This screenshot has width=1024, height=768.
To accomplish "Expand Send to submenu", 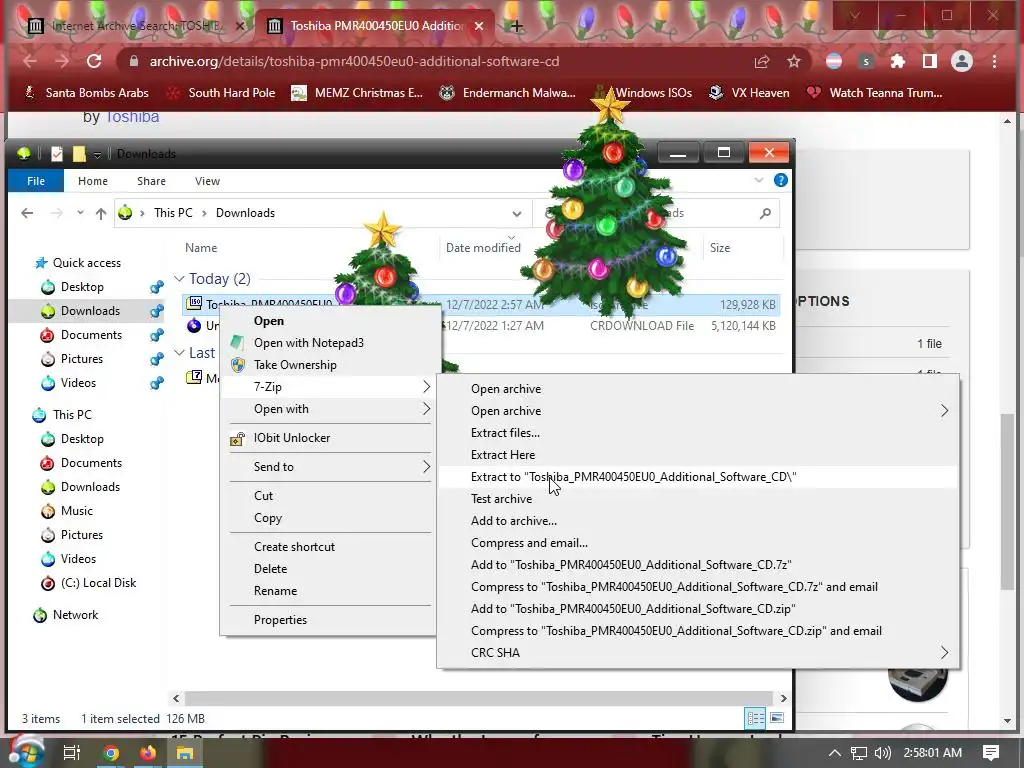I will (328, 467).
